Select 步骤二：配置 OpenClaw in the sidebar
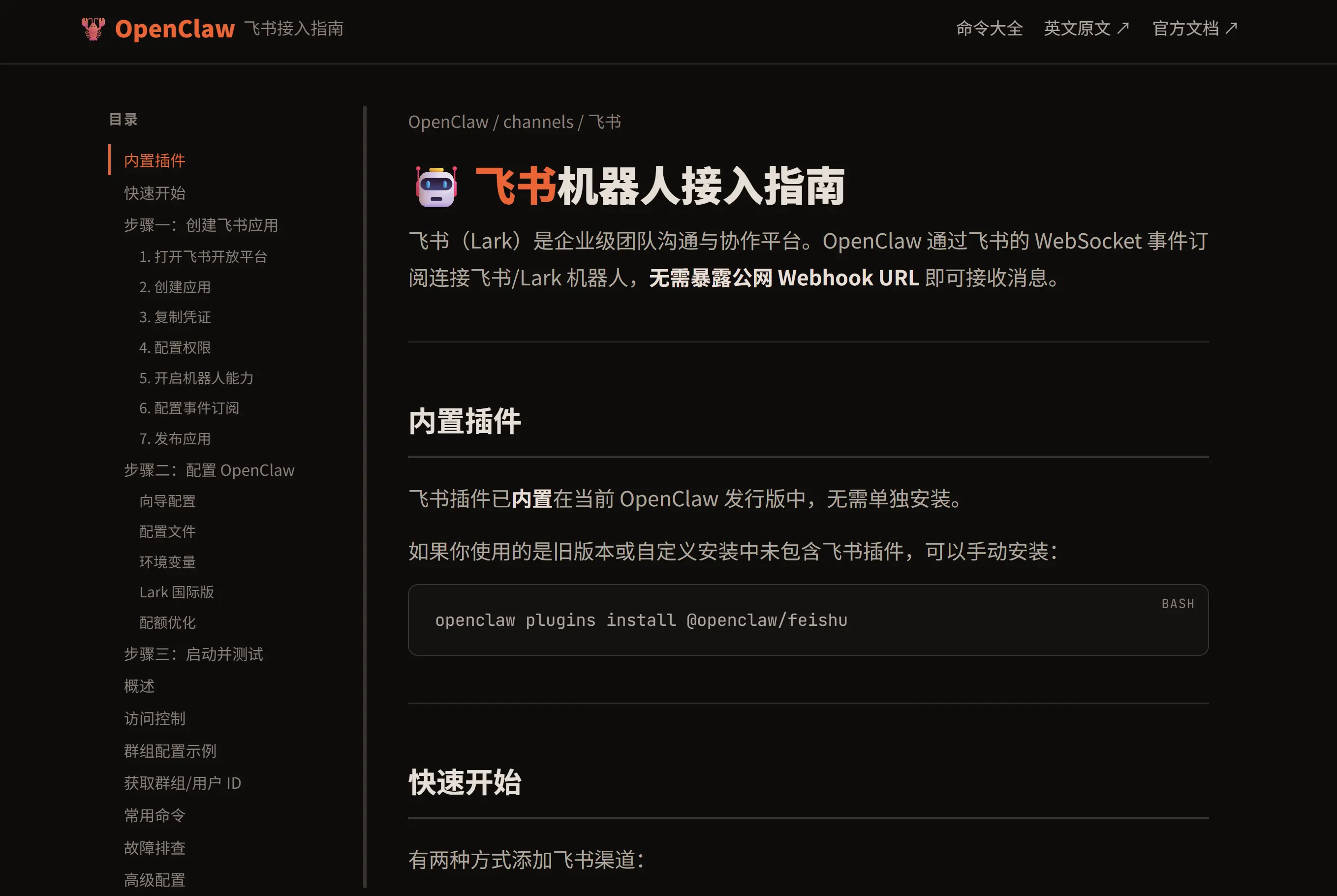This screenshot has height=896, width=1337. (209, 470)
